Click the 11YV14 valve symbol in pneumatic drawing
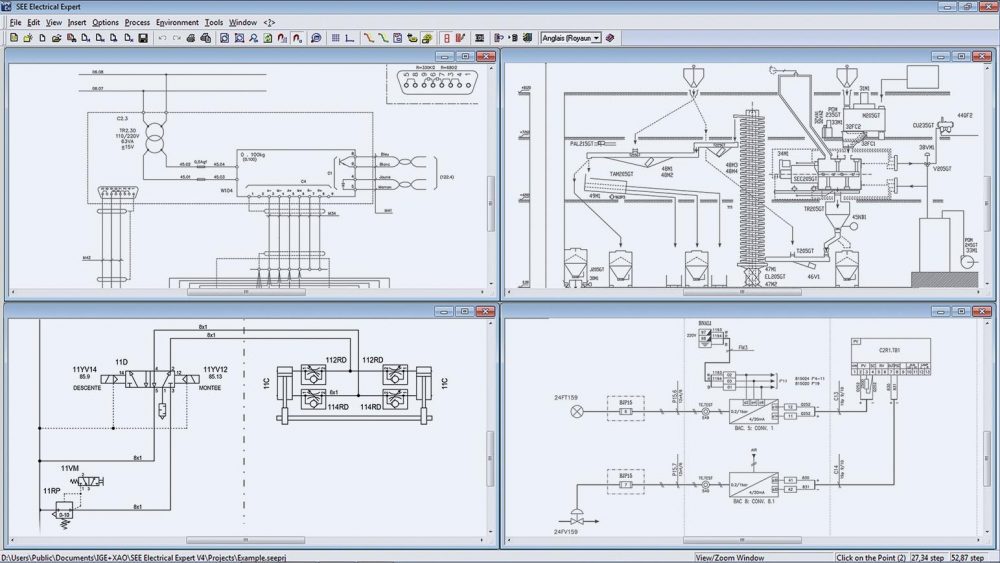Screen dimensions: 1000x563 pos(114,379)
